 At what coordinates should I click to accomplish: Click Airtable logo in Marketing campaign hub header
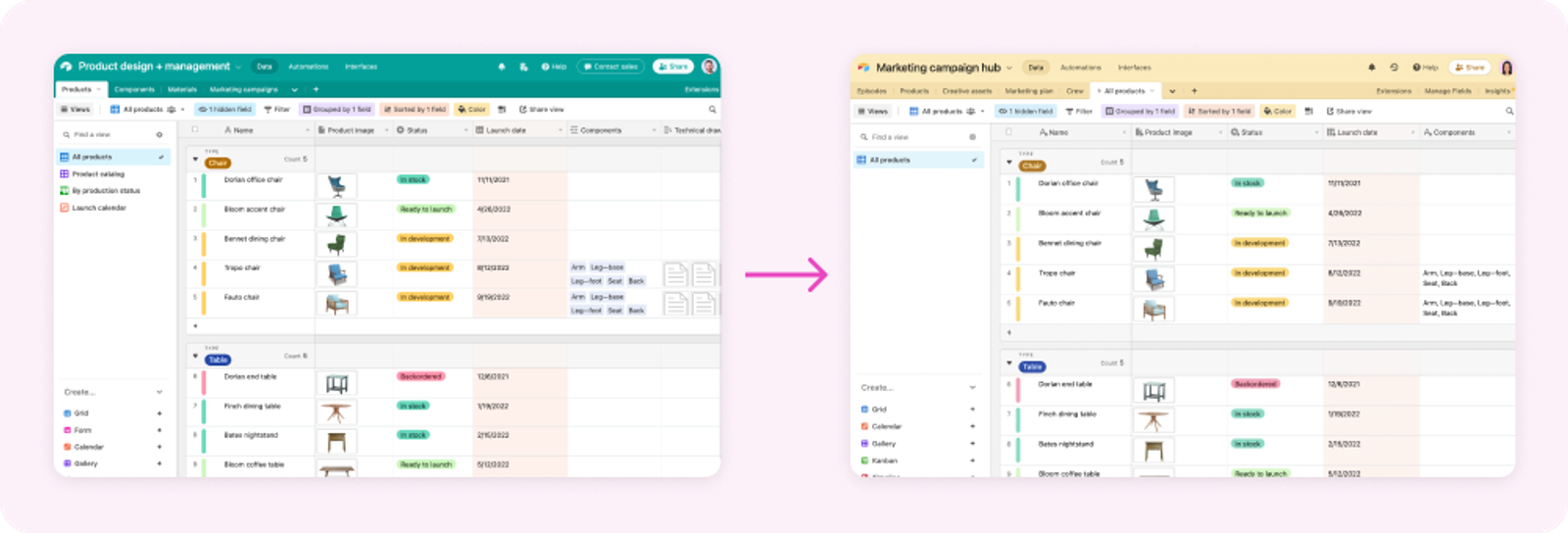[x=863, y=68]
